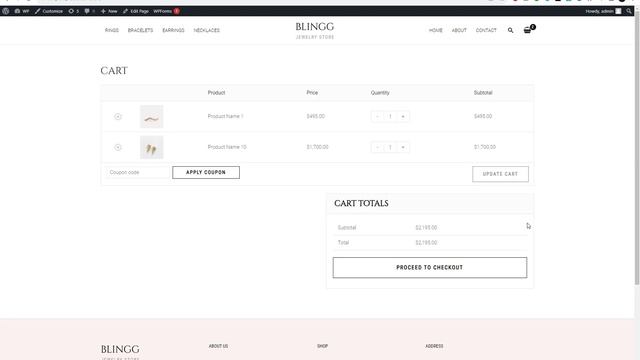Increase quantity of Product Name 1

[x=403, y=117]
